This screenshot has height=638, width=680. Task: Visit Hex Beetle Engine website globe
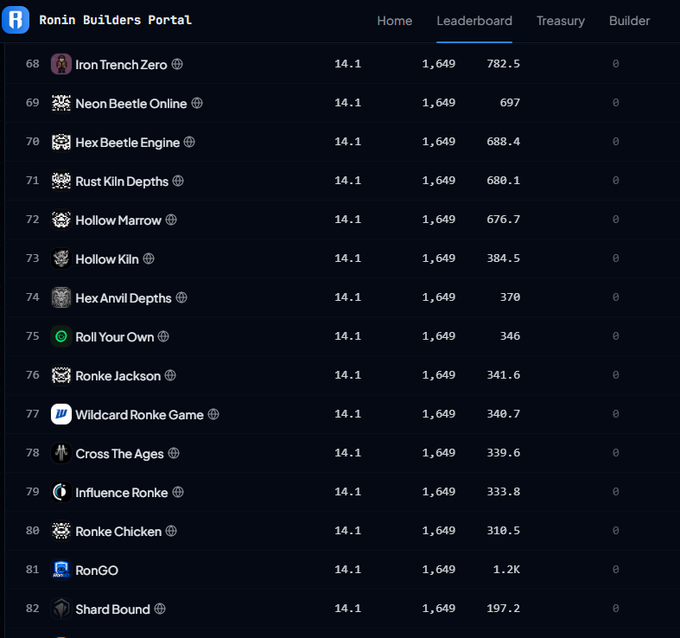(189, 142)
